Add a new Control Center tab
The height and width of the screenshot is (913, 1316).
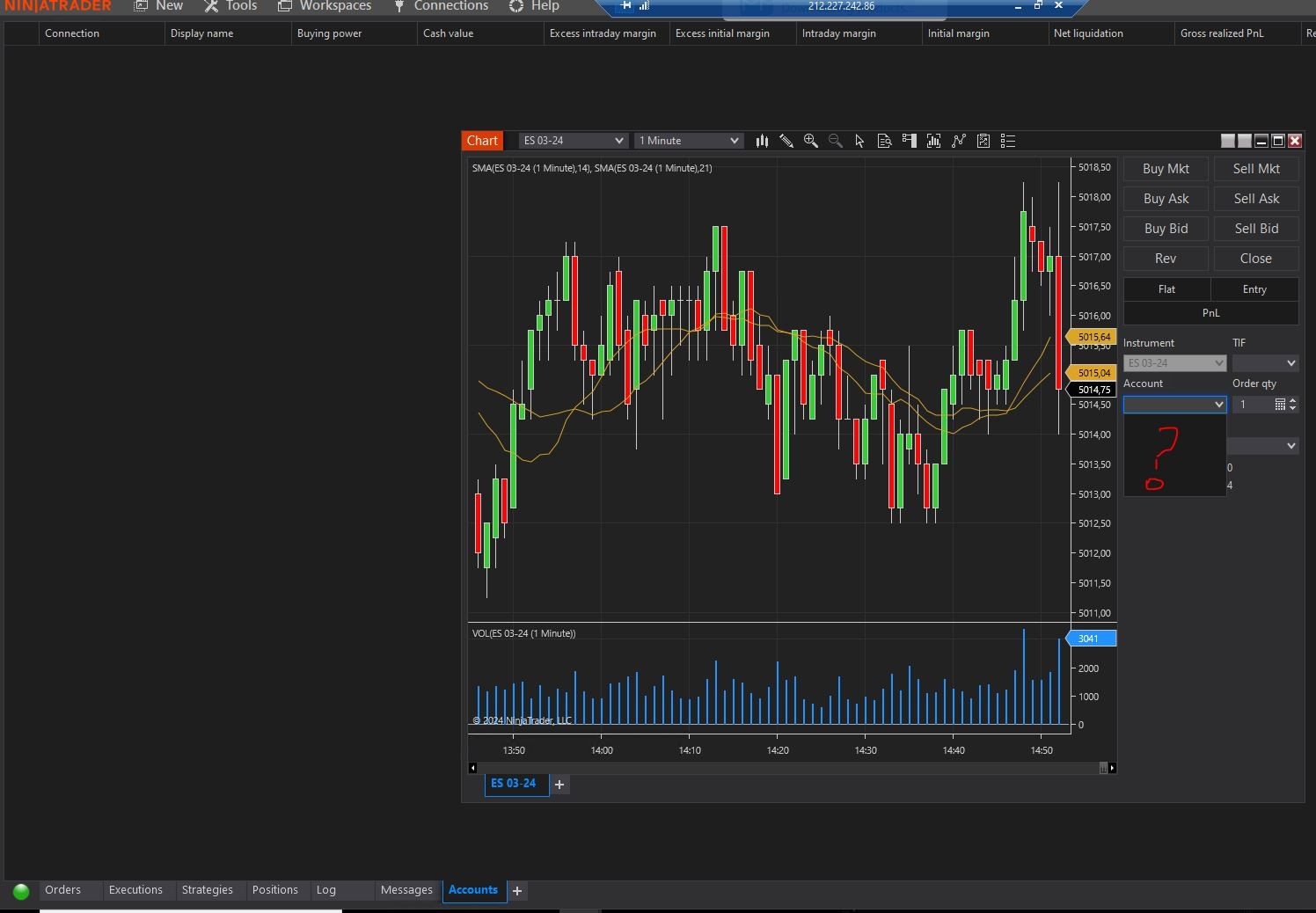point(517,891)
